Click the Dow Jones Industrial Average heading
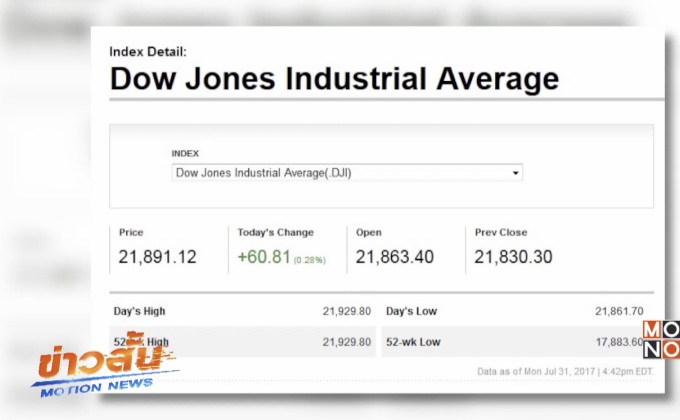The image size is (680, 420). tap(334, 78)
